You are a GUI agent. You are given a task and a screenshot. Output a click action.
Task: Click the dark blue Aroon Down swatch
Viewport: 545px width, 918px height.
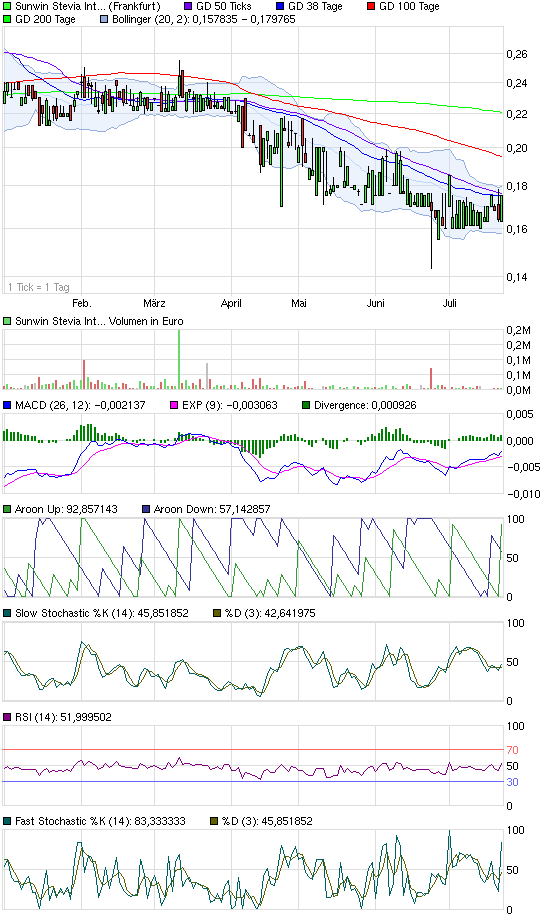pos(146,509)
